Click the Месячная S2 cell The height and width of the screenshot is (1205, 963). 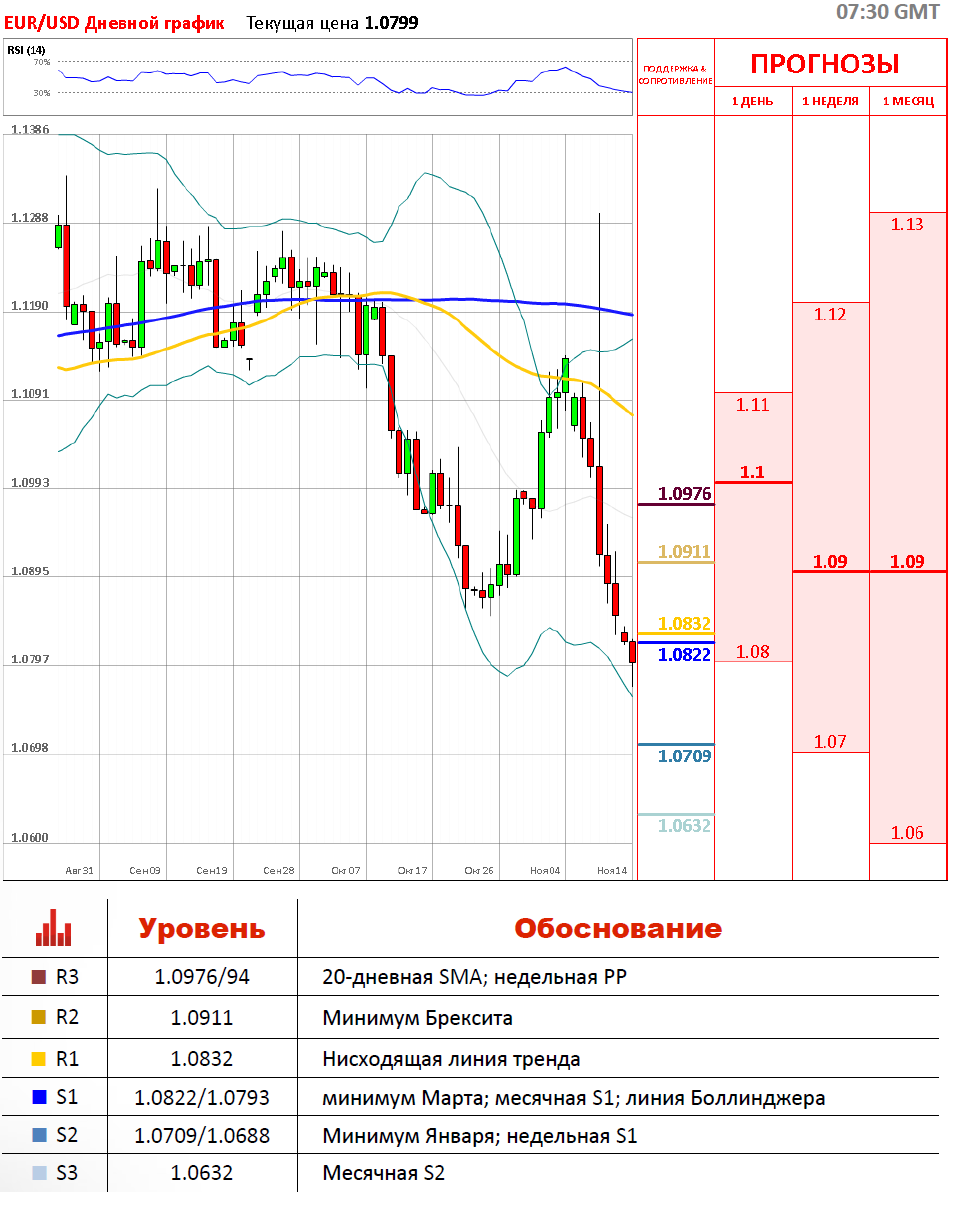[383, 1172]
